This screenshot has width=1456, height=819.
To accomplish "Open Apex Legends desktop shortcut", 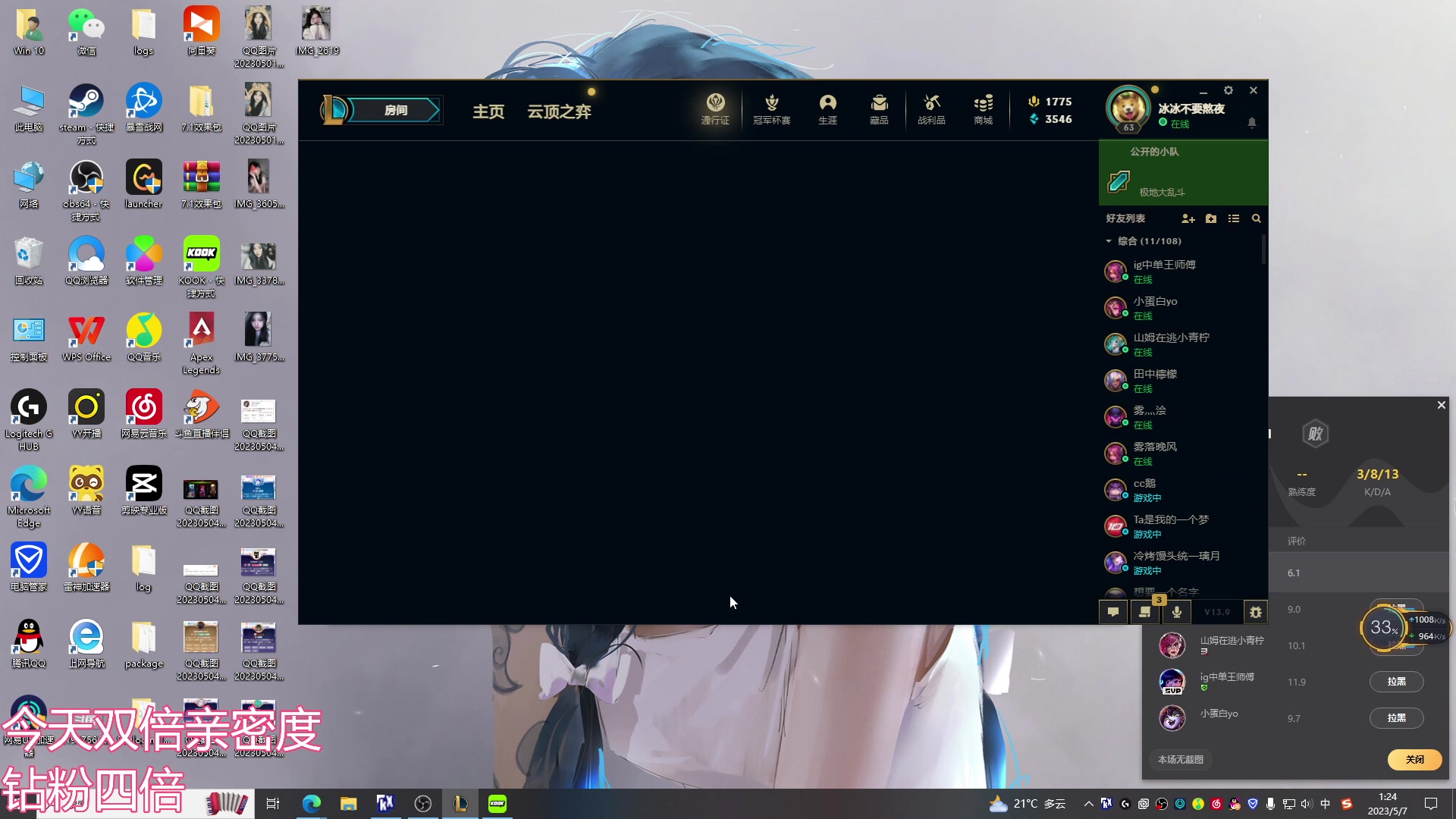I will coord(201,344).
